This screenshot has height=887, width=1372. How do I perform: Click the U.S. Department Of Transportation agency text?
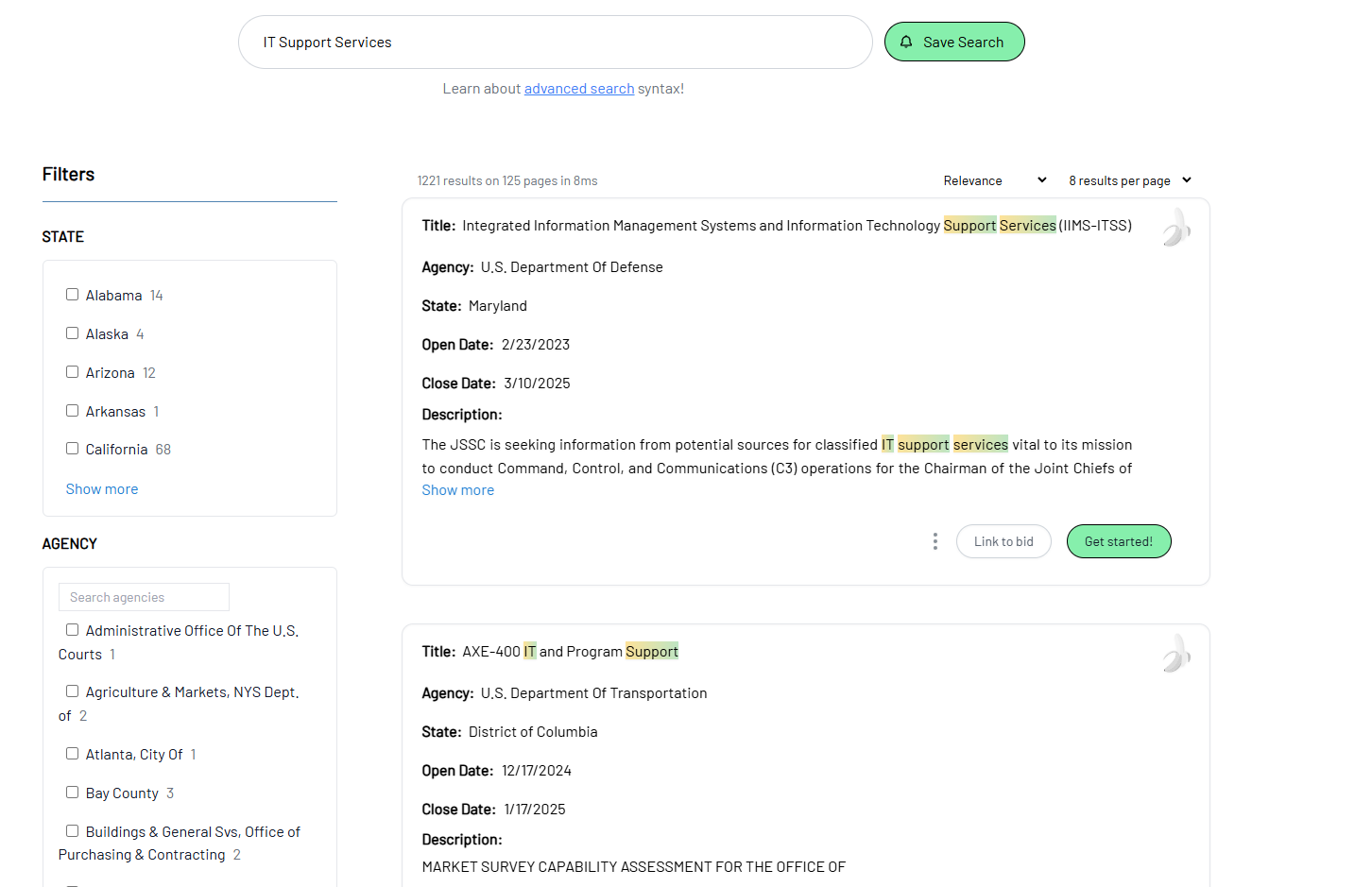[x=593, y=693]
